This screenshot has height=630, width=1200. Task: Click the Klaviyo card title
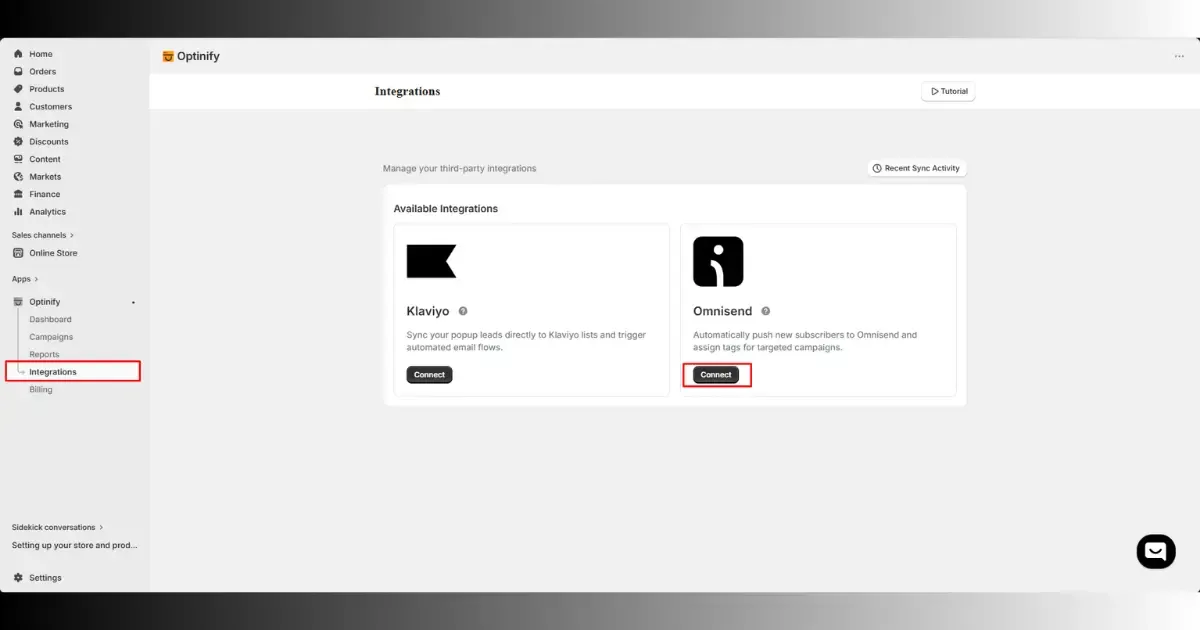pyautogui.click(x=429, y=311)
